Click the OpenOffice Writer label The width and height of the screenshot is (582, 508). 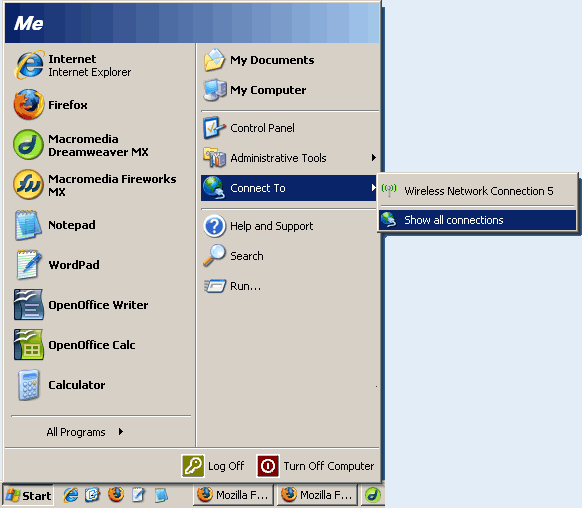98,305
